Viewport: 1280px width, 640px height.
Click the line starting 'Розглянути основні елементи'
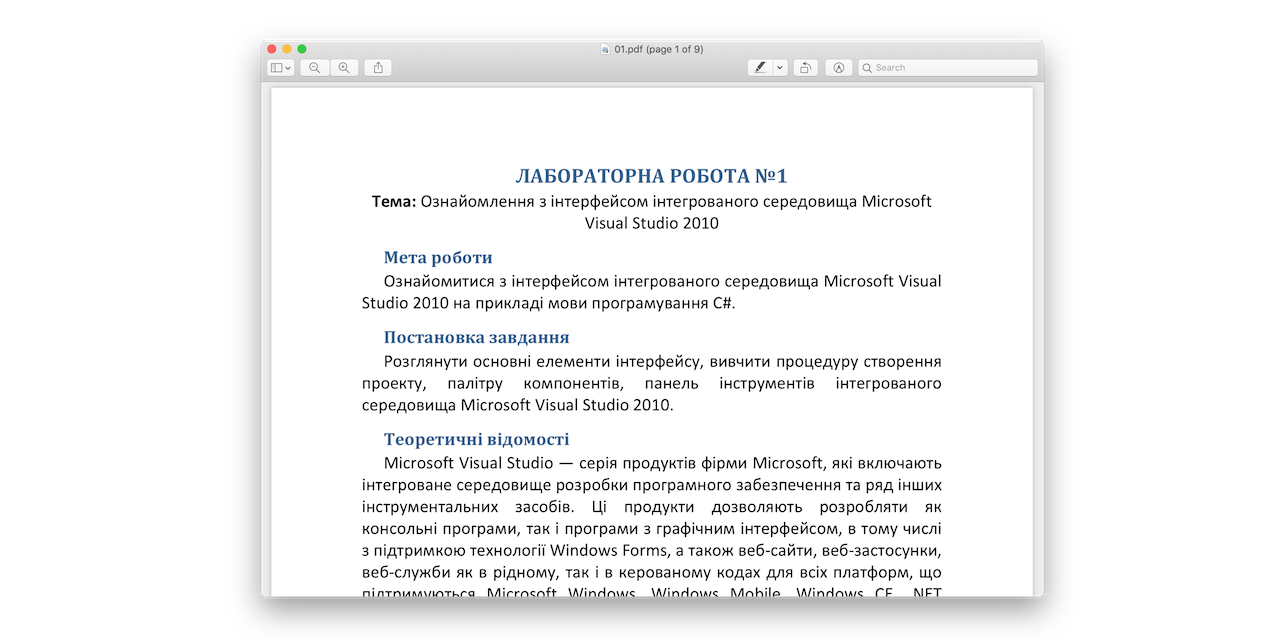point(663,361)
